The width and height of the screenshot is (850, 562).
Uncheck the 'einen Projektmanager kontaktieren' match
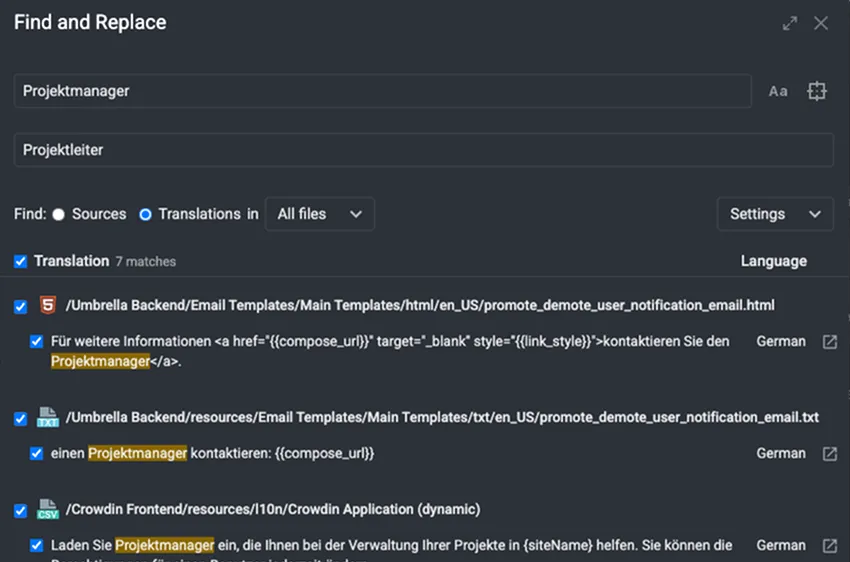[x=37, y=454]
